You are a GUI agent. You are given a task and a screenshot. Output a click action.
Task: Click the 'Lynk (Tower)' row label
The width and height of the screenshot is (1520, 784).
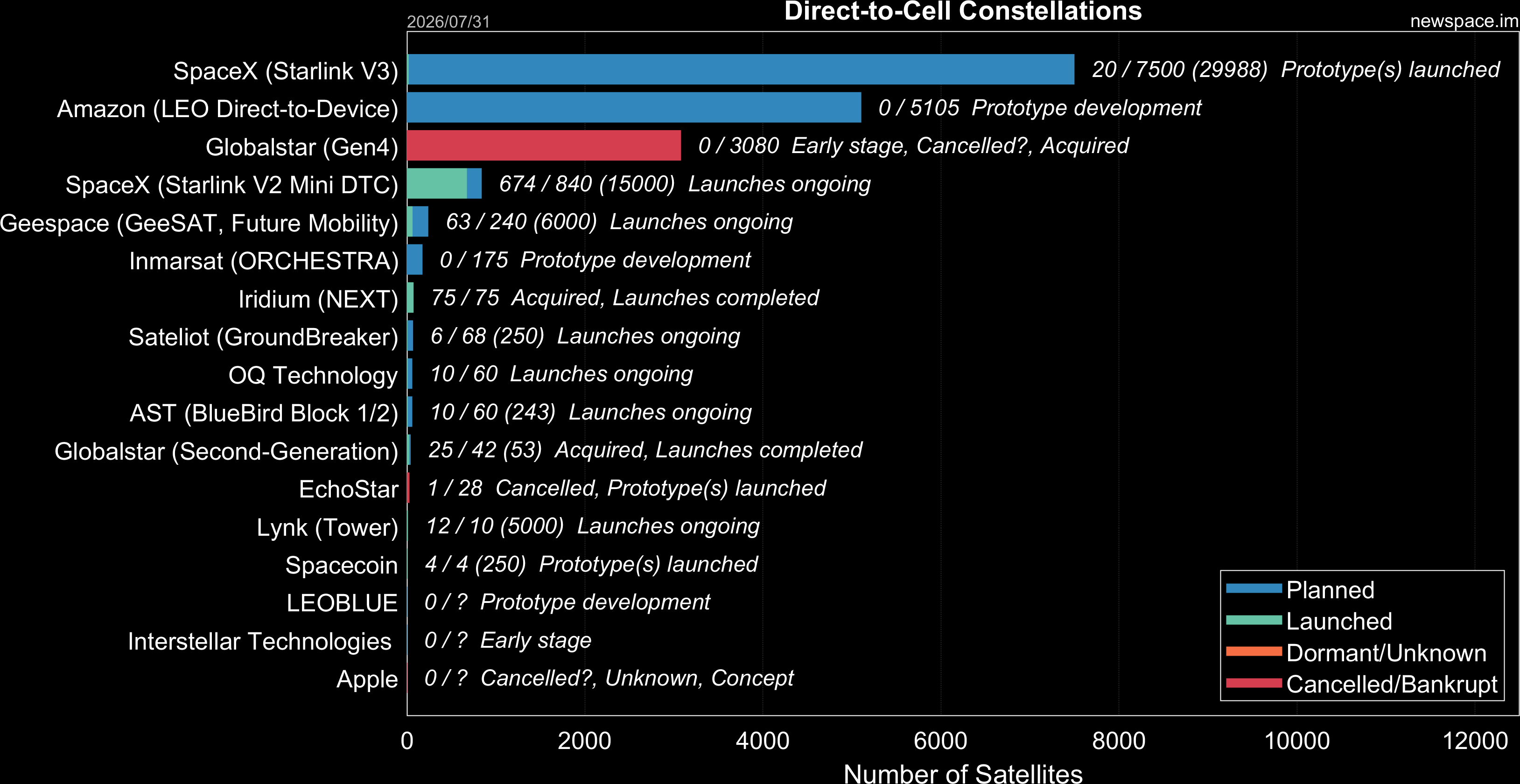(x=328, y=528)
